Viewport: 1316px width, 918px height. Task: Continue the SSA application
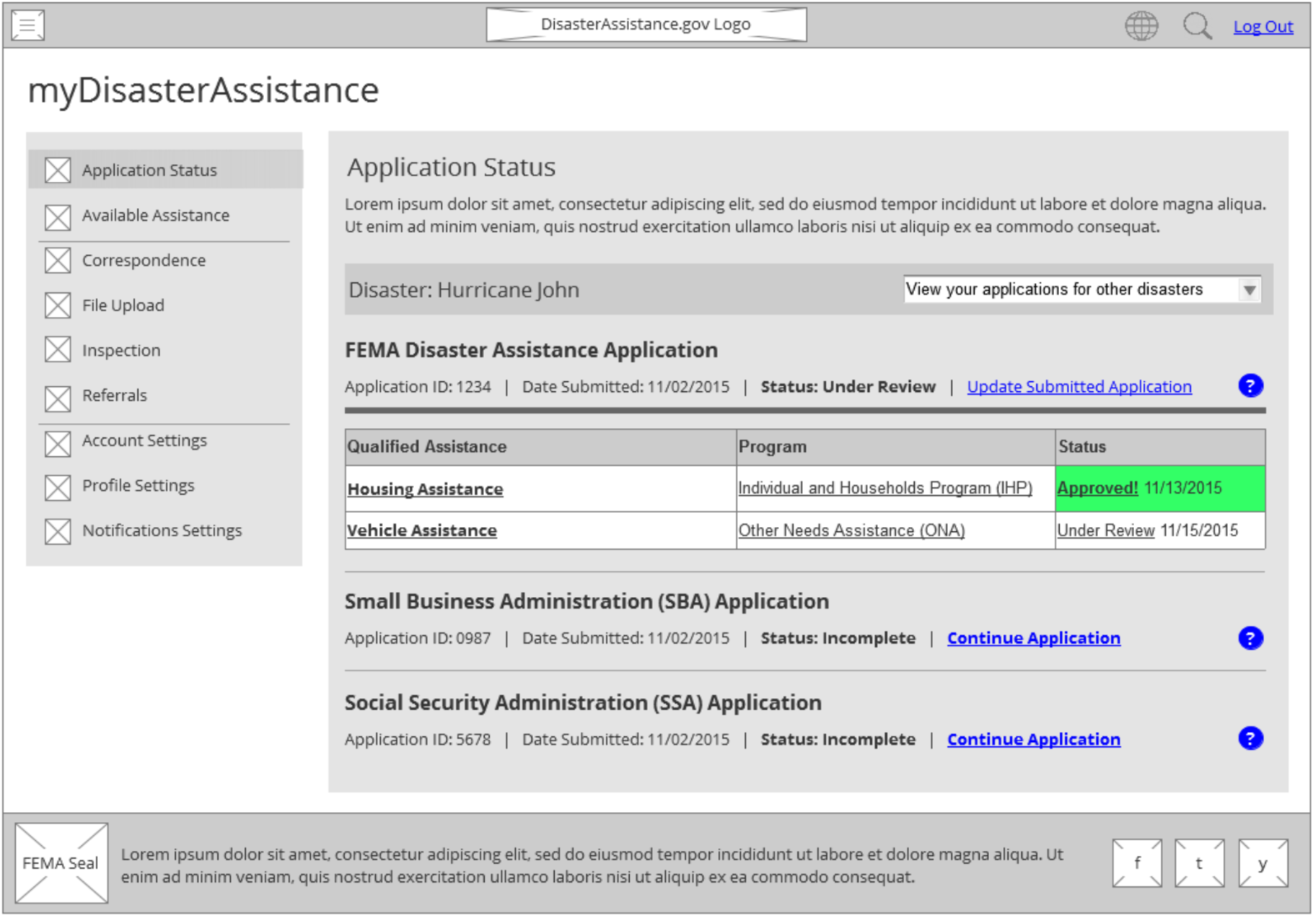(1033, 739)
